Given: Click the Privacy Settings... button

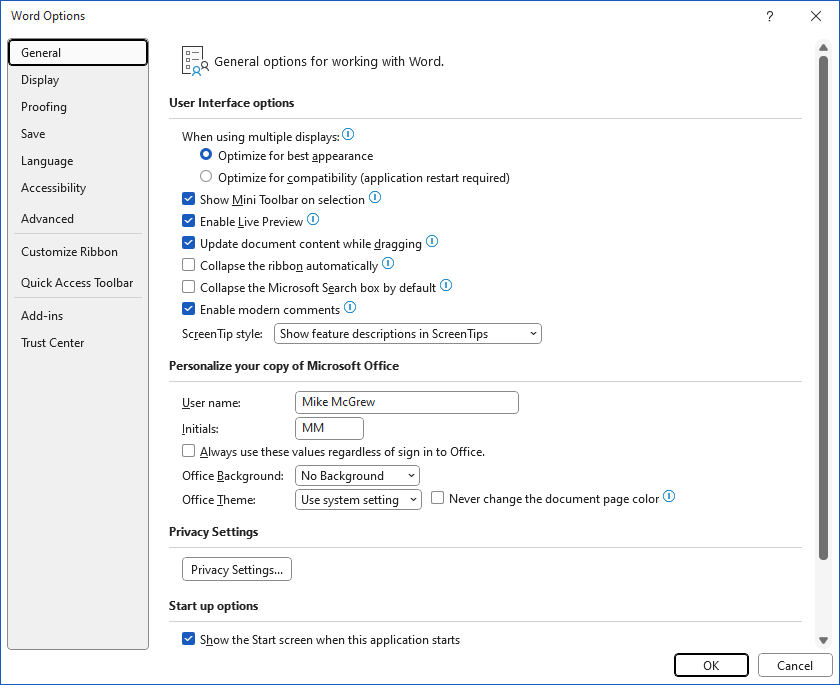Looking at the screenshot, I should click(x=237, y=569).
